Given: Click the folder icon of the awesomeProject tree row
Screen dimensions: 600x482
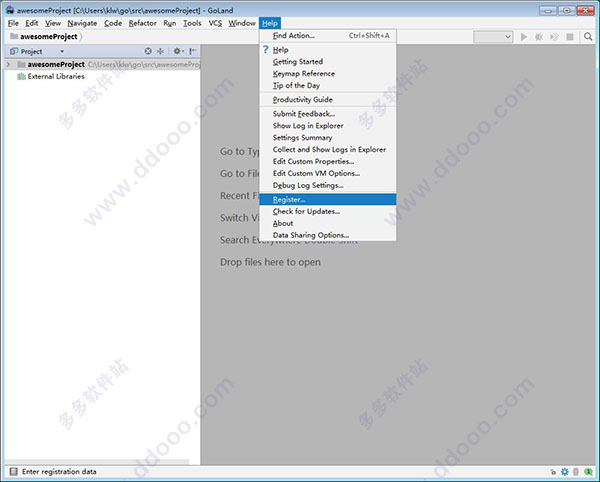Looking at the screenshot, I should [x=22, y=64].
